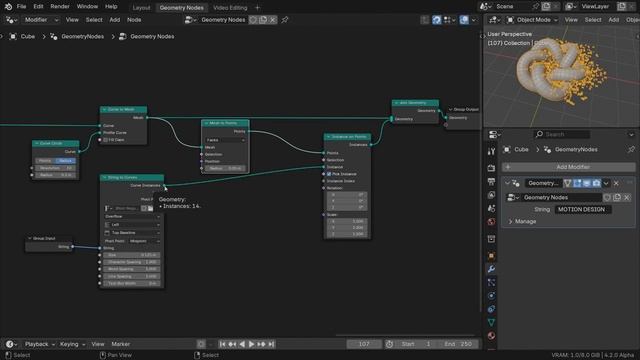Jump to the next keyframe
Screen dimensions: 640x360
[261, 344]
